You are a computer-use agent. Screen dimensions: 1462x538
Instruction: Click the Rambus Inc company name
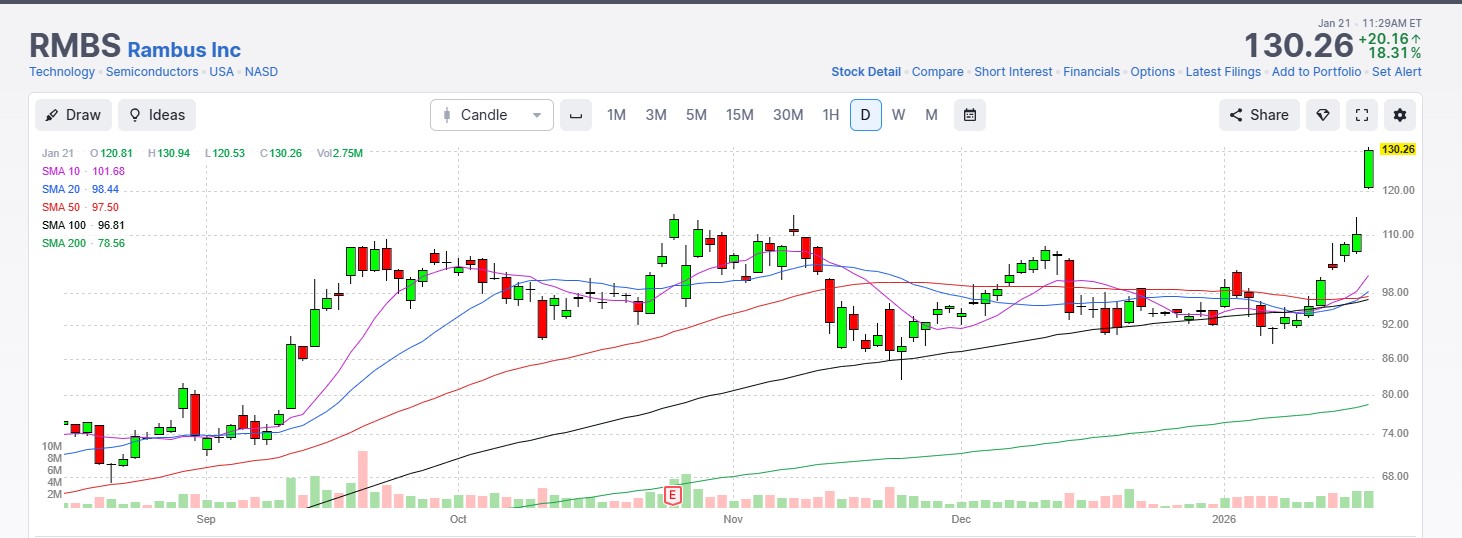click(x=184, y=49)
